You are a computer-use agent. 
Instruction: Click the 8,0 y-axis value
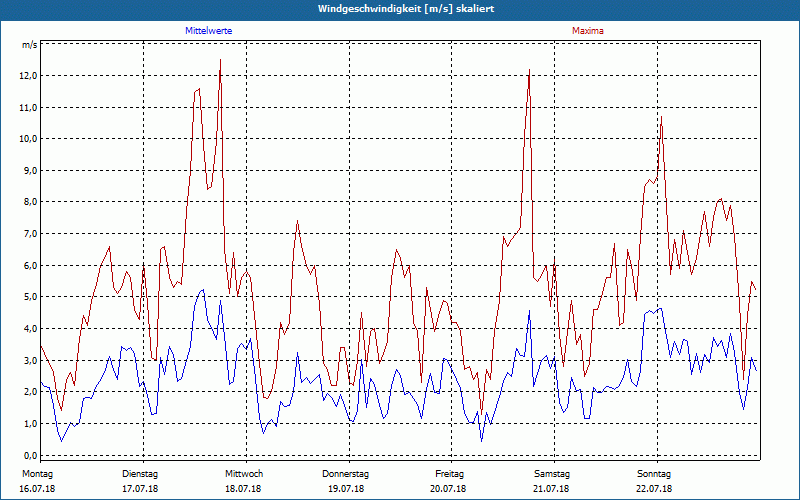point(31,202)
